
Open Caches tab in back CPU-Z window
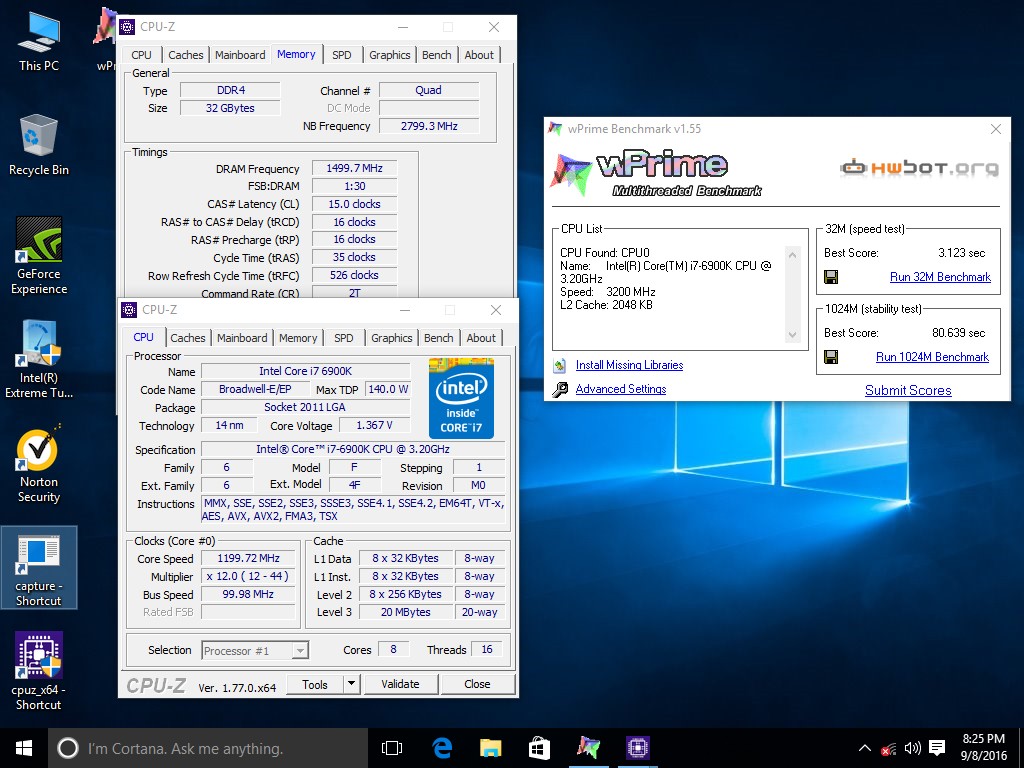pos(185,55)
